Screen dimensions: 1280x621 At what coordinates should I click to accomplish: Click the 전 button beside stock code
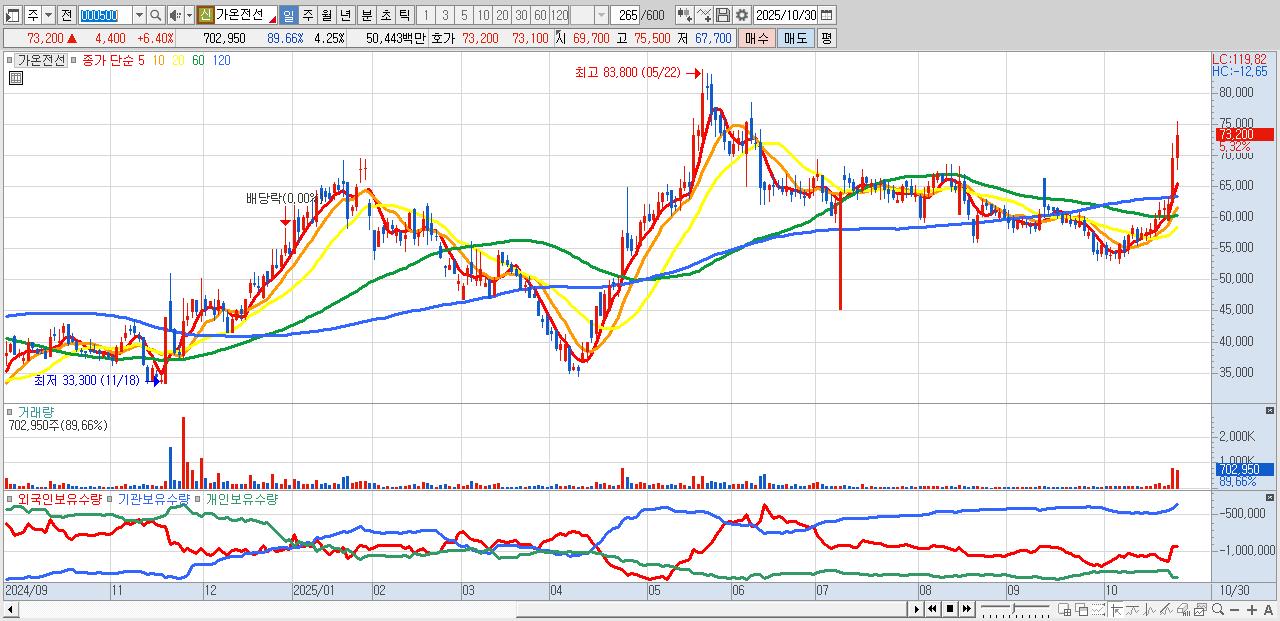66,15
